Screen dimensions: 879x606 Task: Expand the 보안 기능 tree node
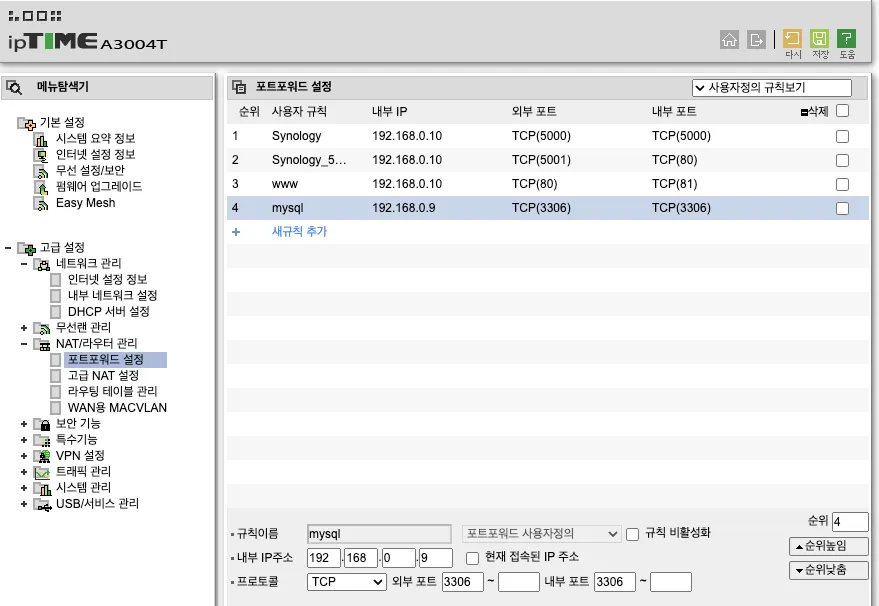click(x=24, y=424)
